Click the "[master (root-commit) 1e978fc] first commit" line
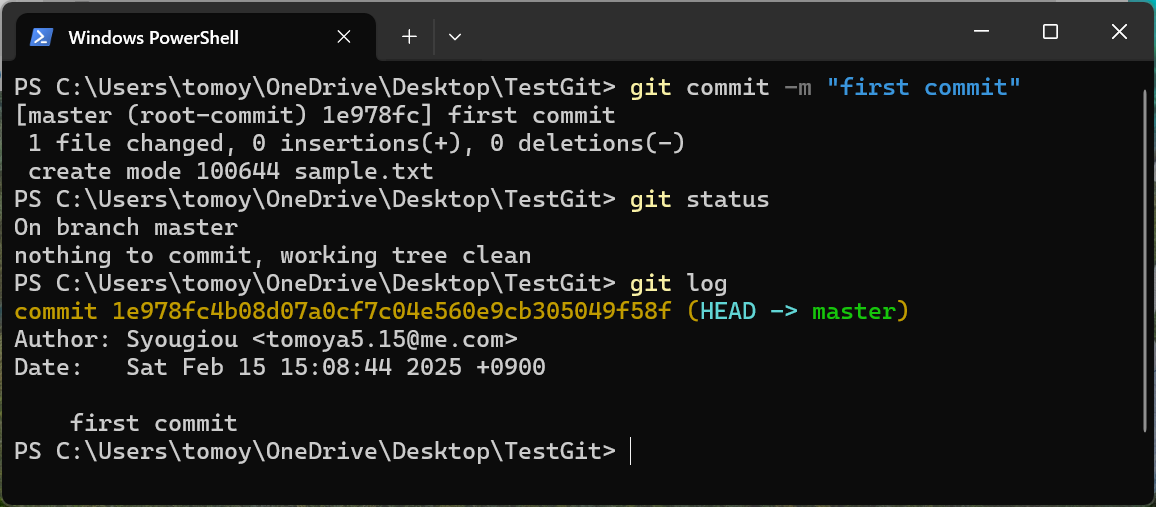The height and width of the screenshot is (507, 1156). pyautogui.click(x=315, y=116)
